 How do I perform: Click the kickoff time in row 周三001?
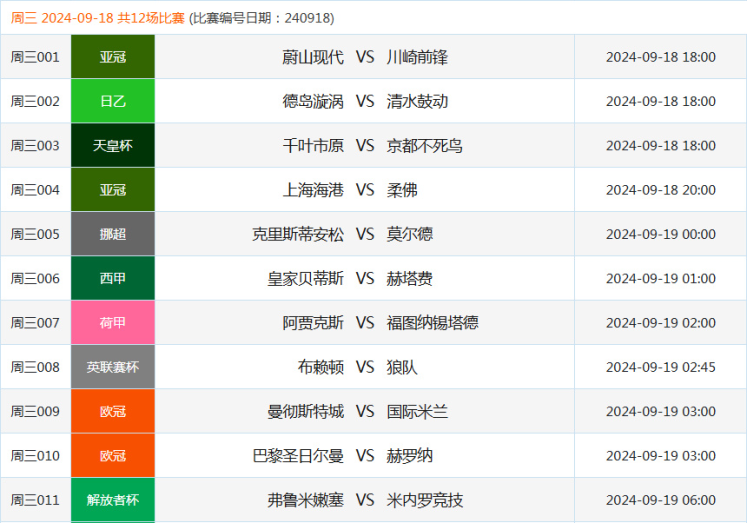click(661, 57)
